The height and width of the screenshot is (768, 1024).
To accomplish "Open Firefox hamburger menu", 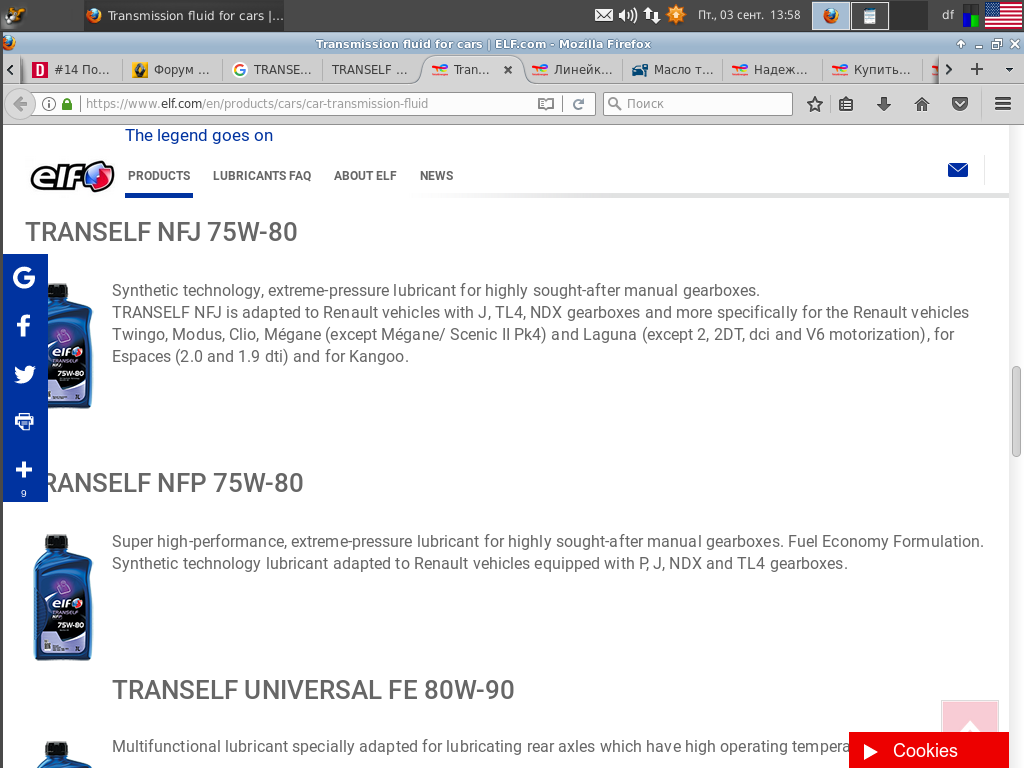I will [x=1003, y=104].
